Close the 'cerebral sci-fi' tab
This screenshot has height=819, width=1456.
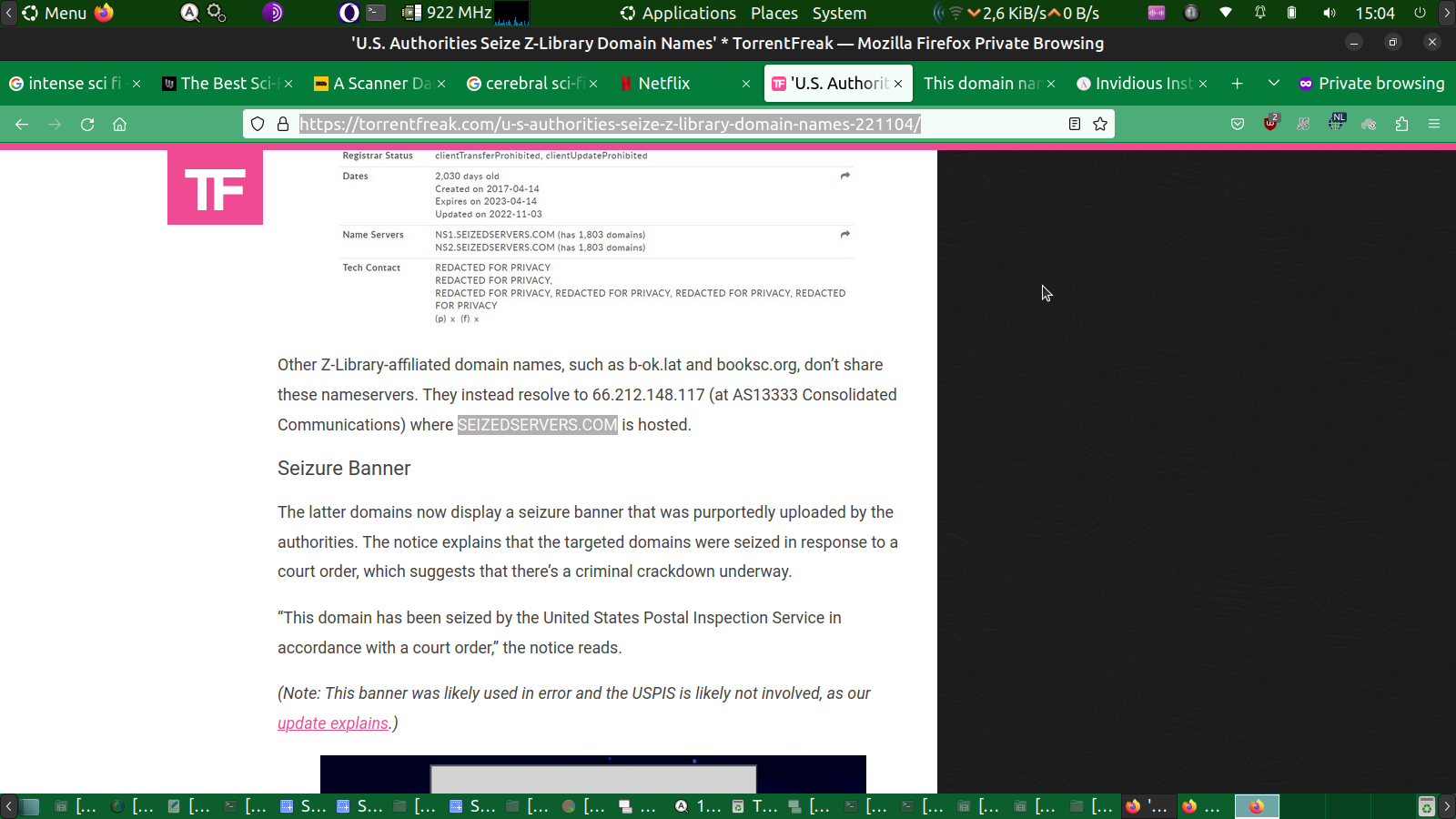click(x=593, y=84)
